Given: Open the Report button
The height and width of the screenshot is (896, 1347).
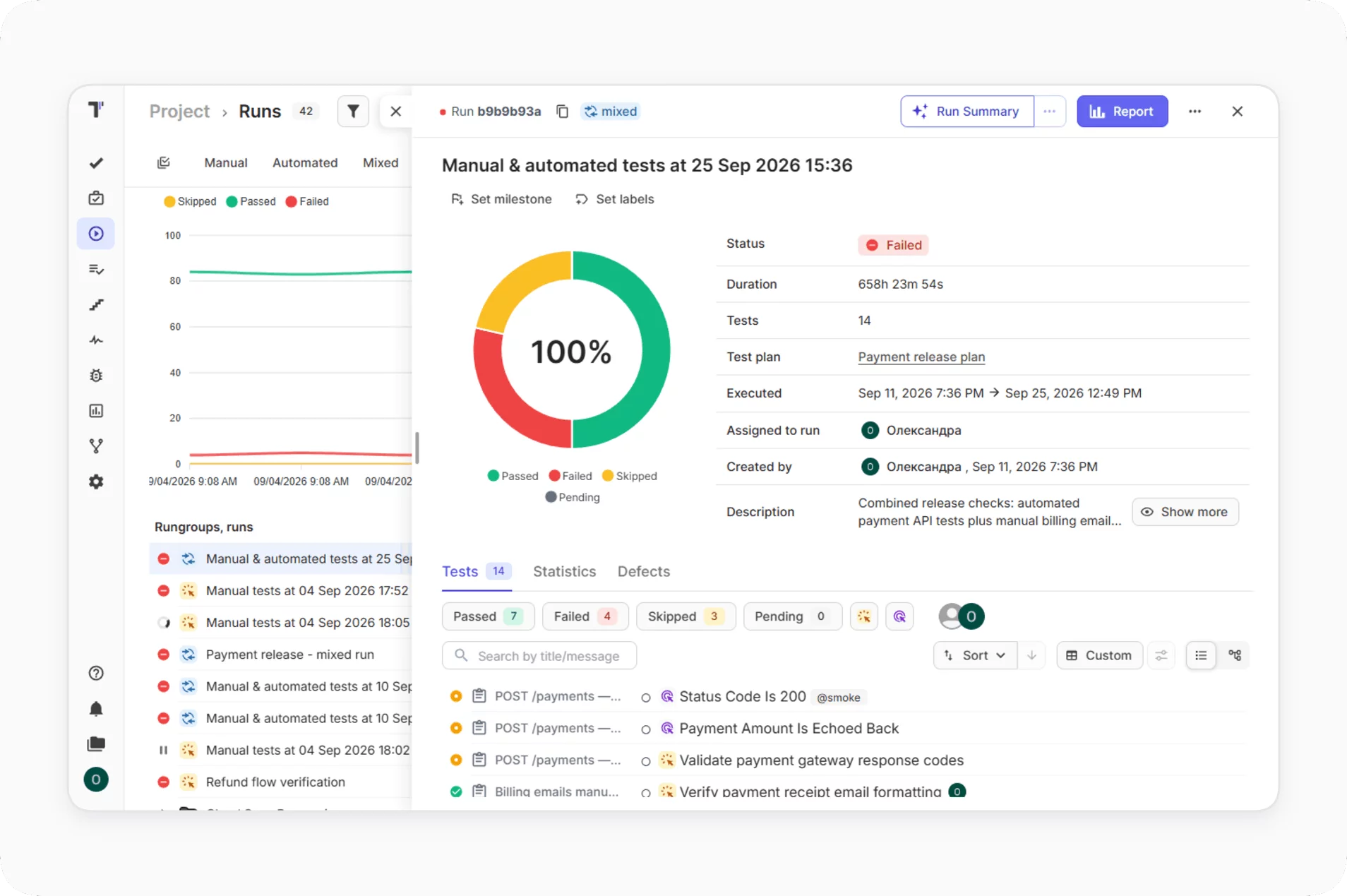Looking at the screenshot, I should (1122, 111).
